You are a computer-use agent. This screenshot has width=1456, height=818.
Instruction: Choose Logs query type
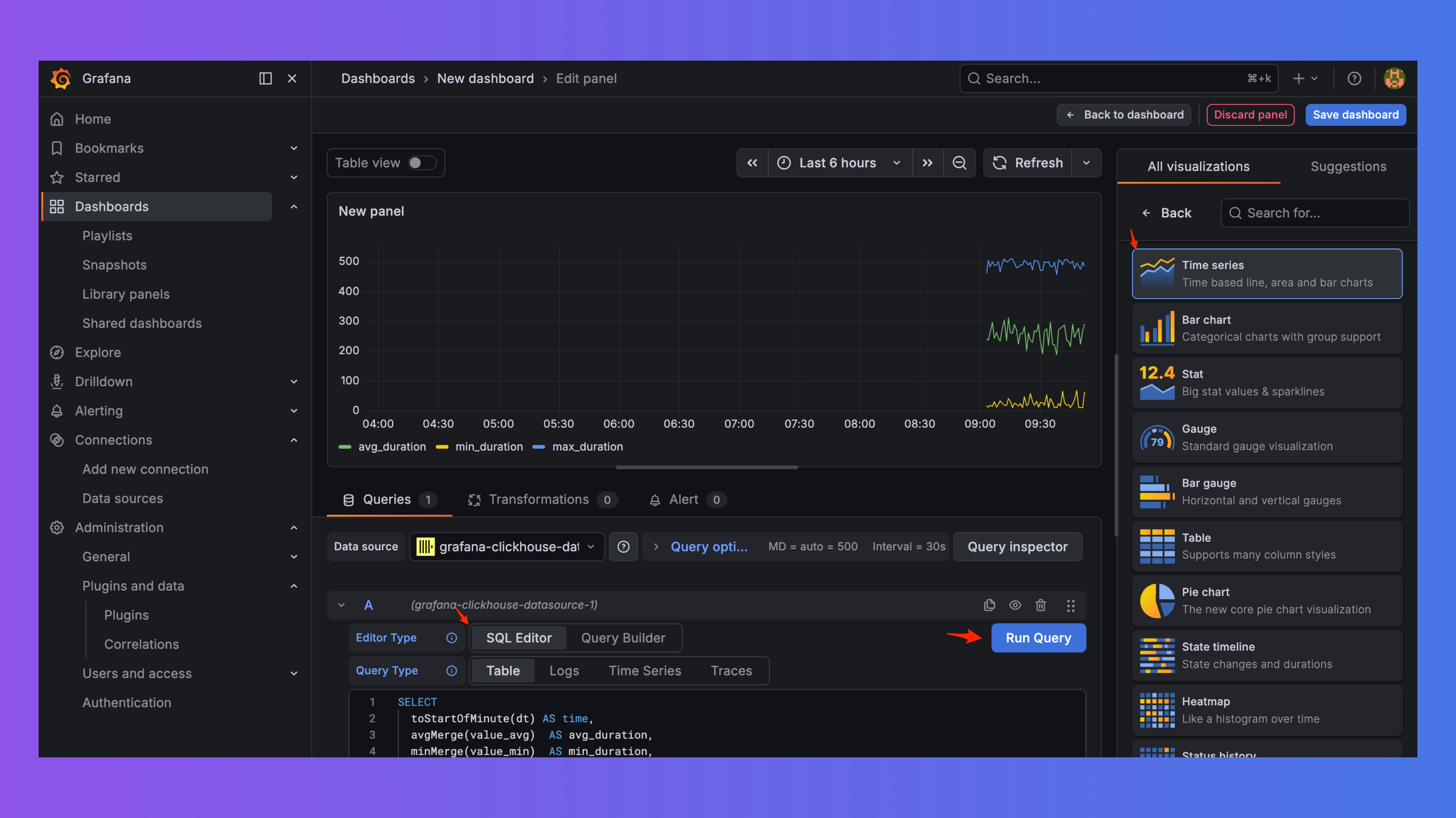[564, 671]
